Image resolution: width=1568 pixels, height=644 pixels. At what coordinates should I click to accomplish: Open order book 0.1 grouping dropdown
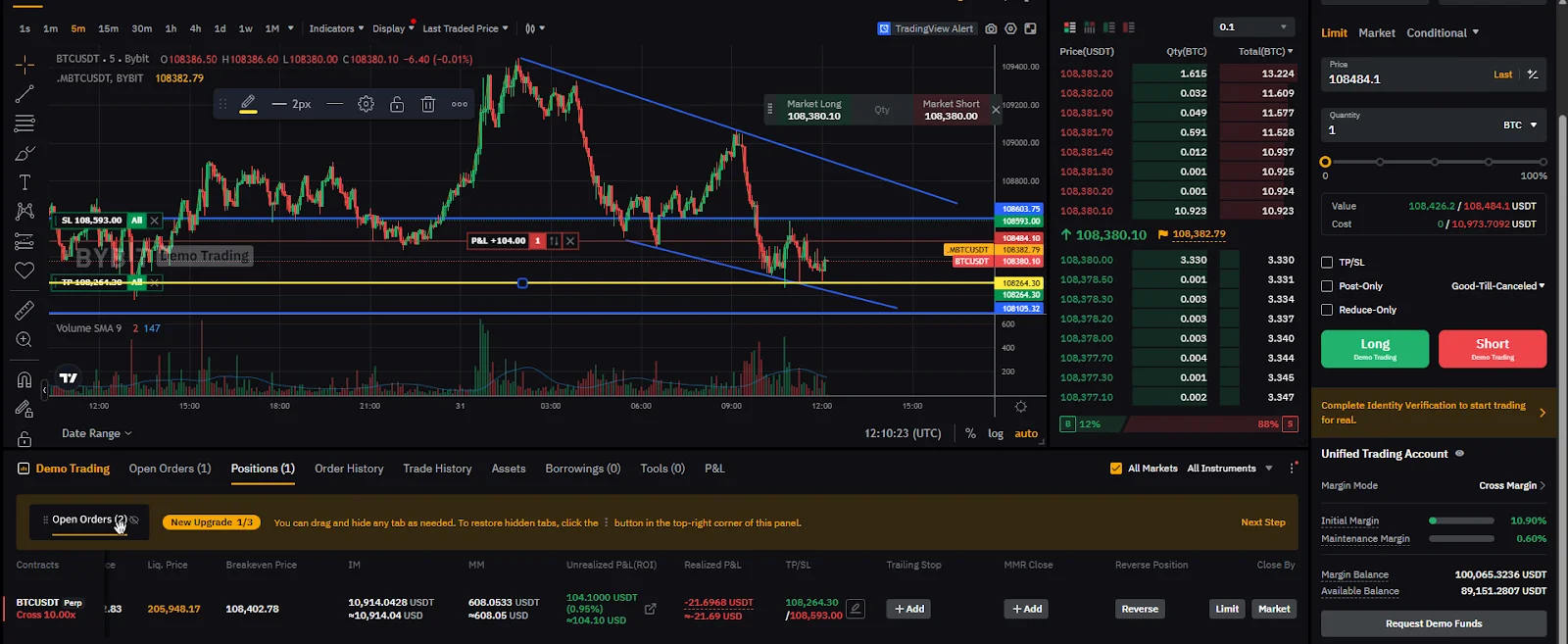pos(1253,27)
